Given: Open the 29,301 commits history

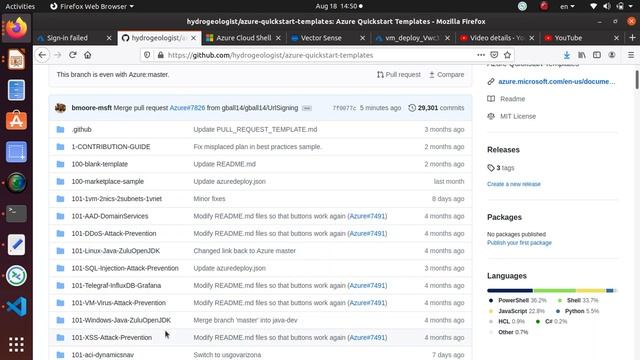Looking at the screenshot, I should [436, 108].
